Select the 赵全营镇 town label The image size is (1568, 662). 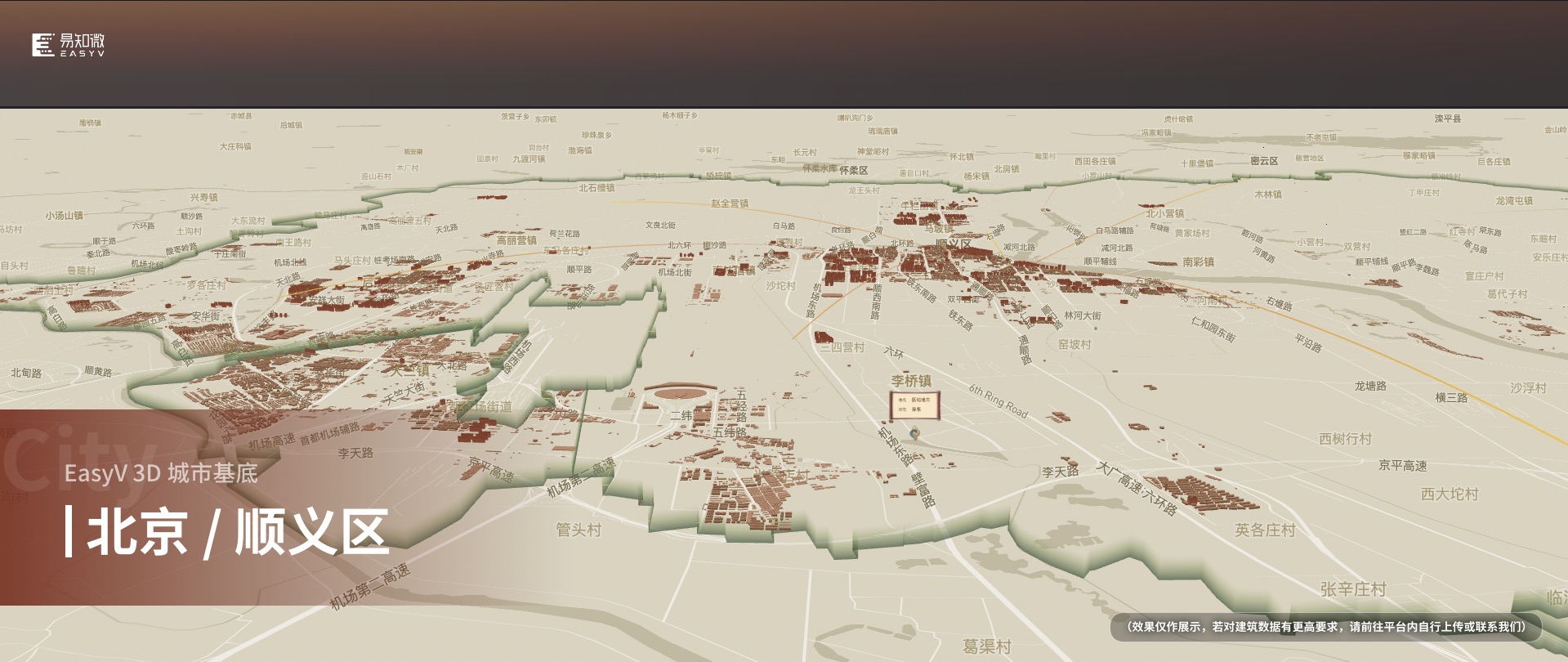730,204
